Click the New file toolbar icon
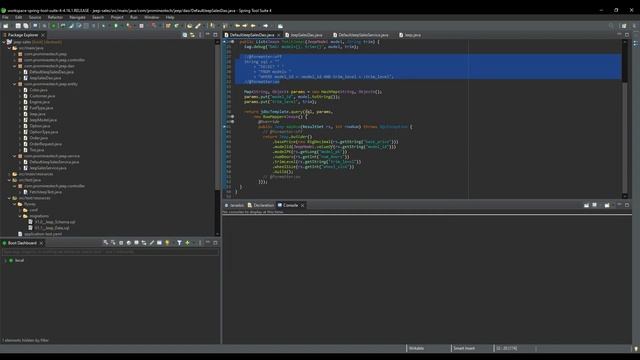The height and width of the screenshot is (360, 640). [6, 26]
